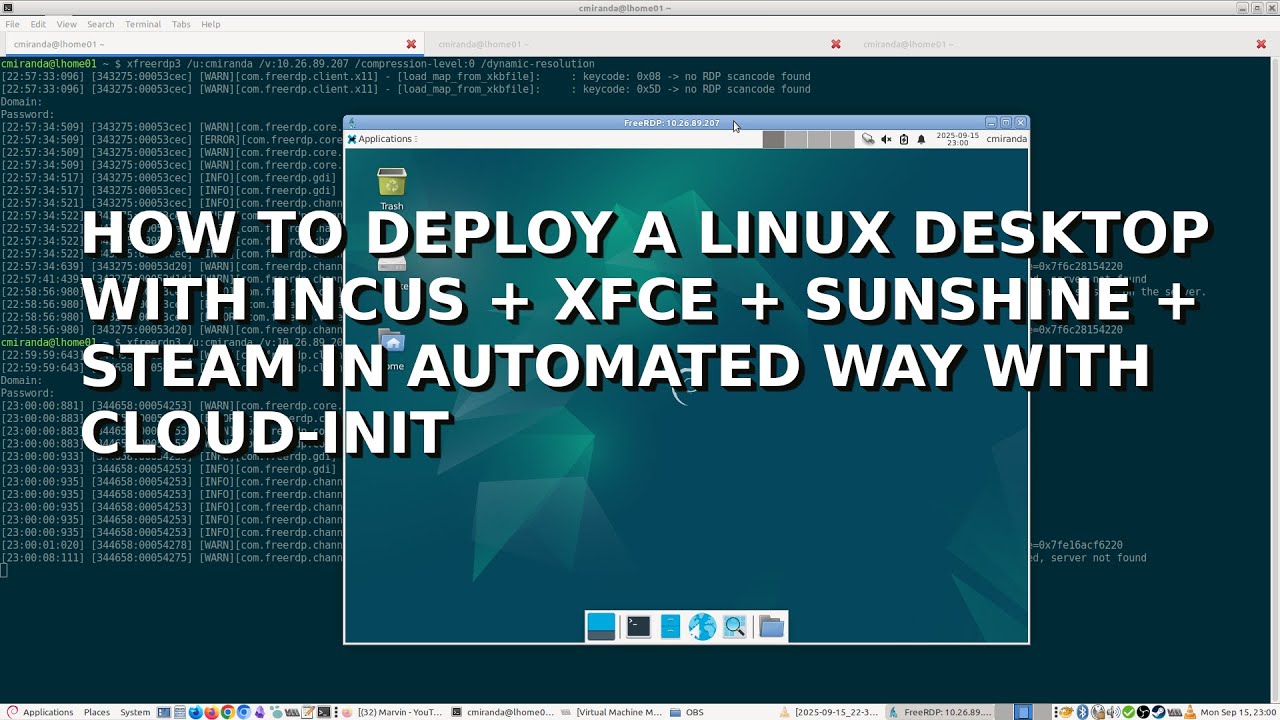Switch to first workspace in XFCE pager
Image resolution: width=1280 pixels, height=720 pixels.
(x=773, y=139)
